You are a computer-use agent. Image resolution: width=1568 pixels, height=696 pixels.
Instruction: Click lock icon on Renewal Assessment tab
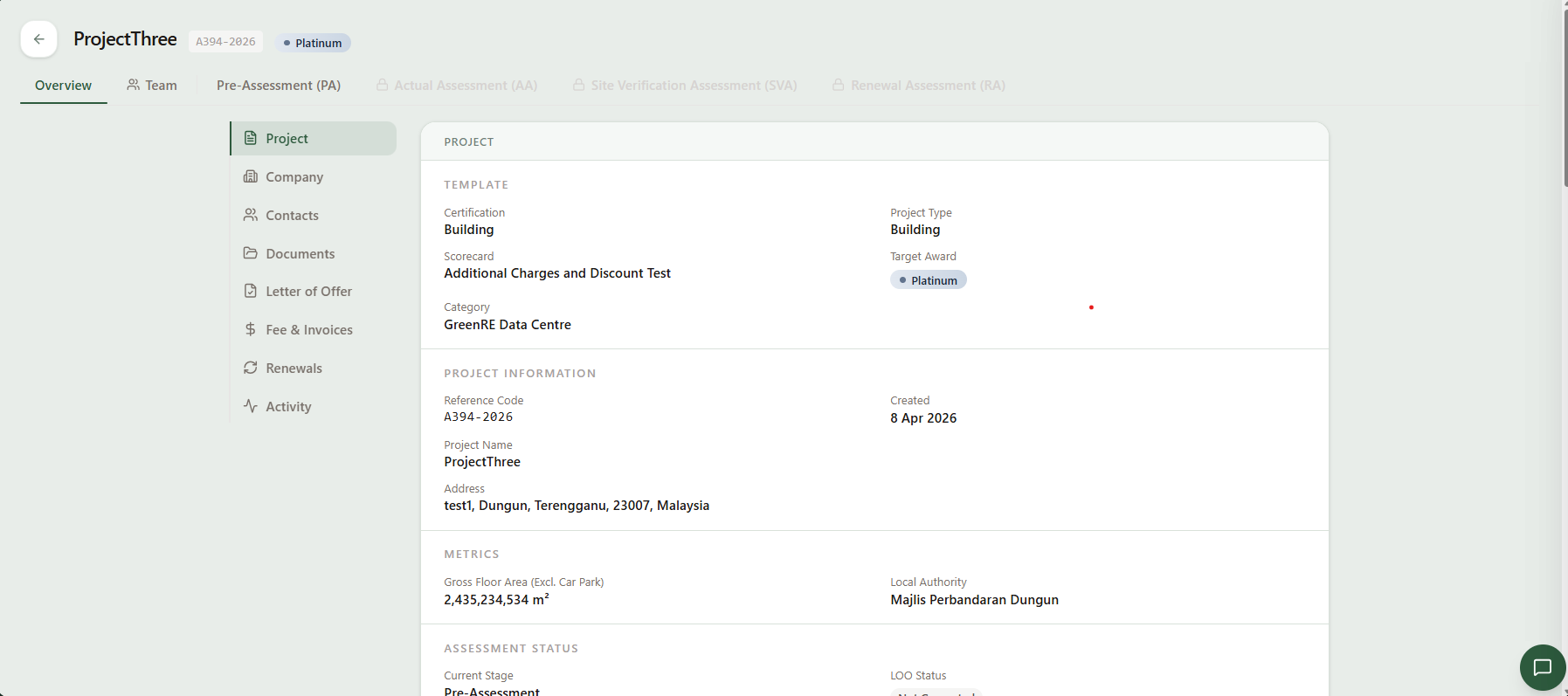pyautogui.click(x=839, y=85)
